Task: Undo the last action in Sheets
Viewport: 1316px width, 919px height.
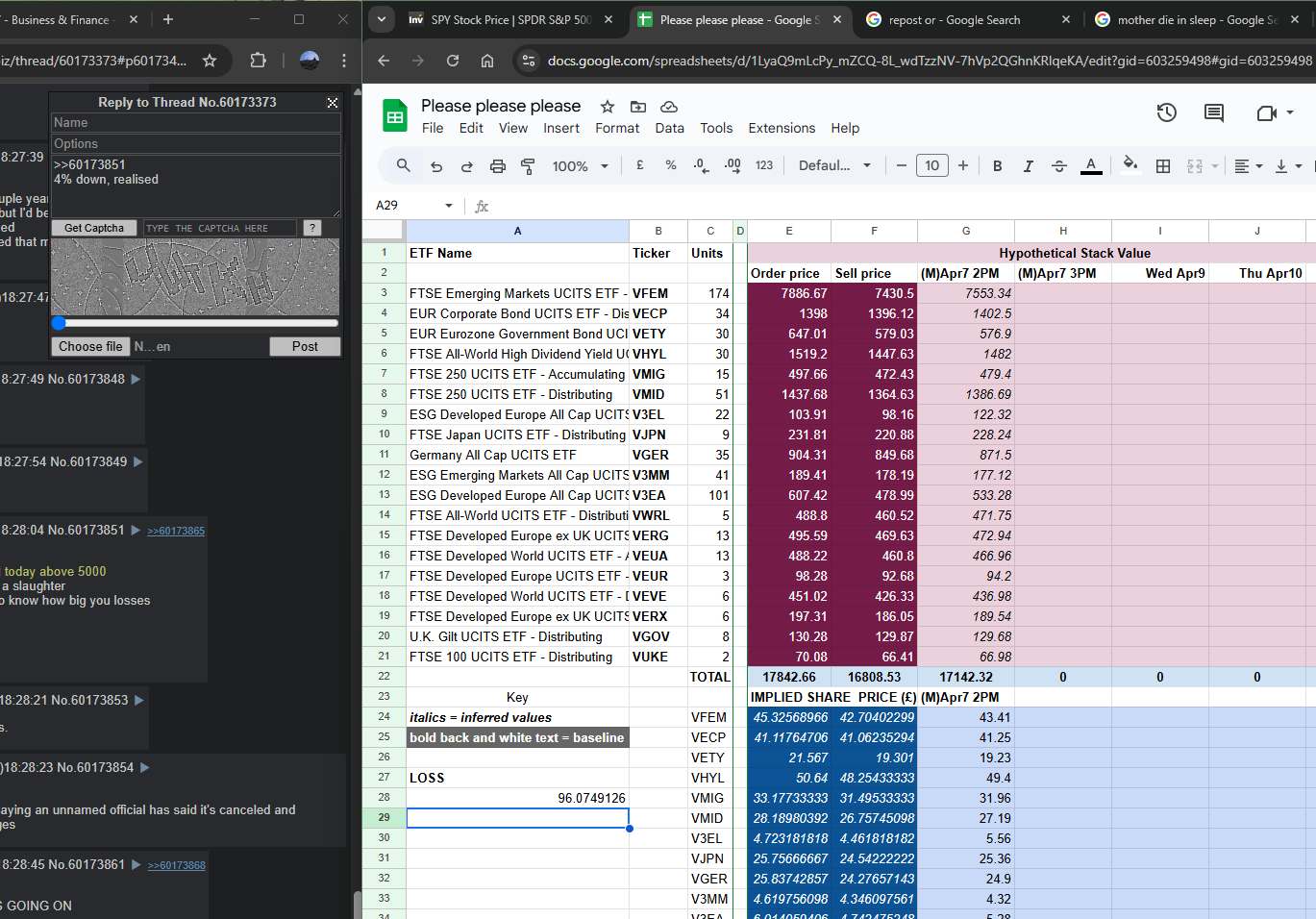Action: (436, 166)
